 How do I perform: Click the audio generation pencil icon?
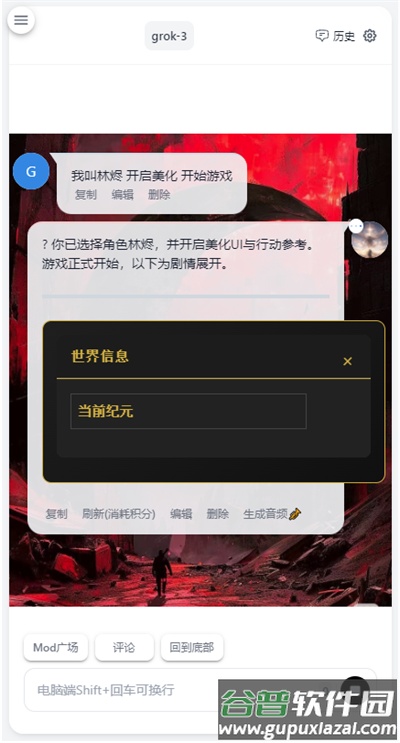(295, 514)
